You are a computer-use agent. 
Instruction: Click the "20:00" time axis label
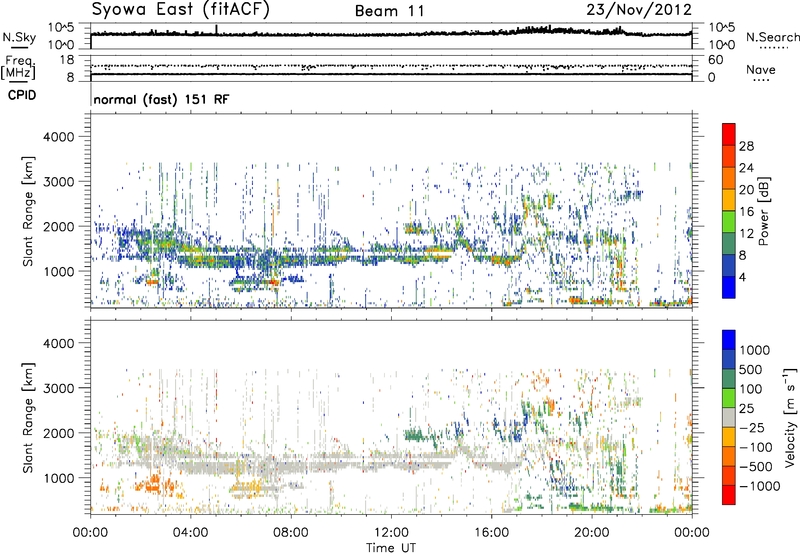(591, 533)
